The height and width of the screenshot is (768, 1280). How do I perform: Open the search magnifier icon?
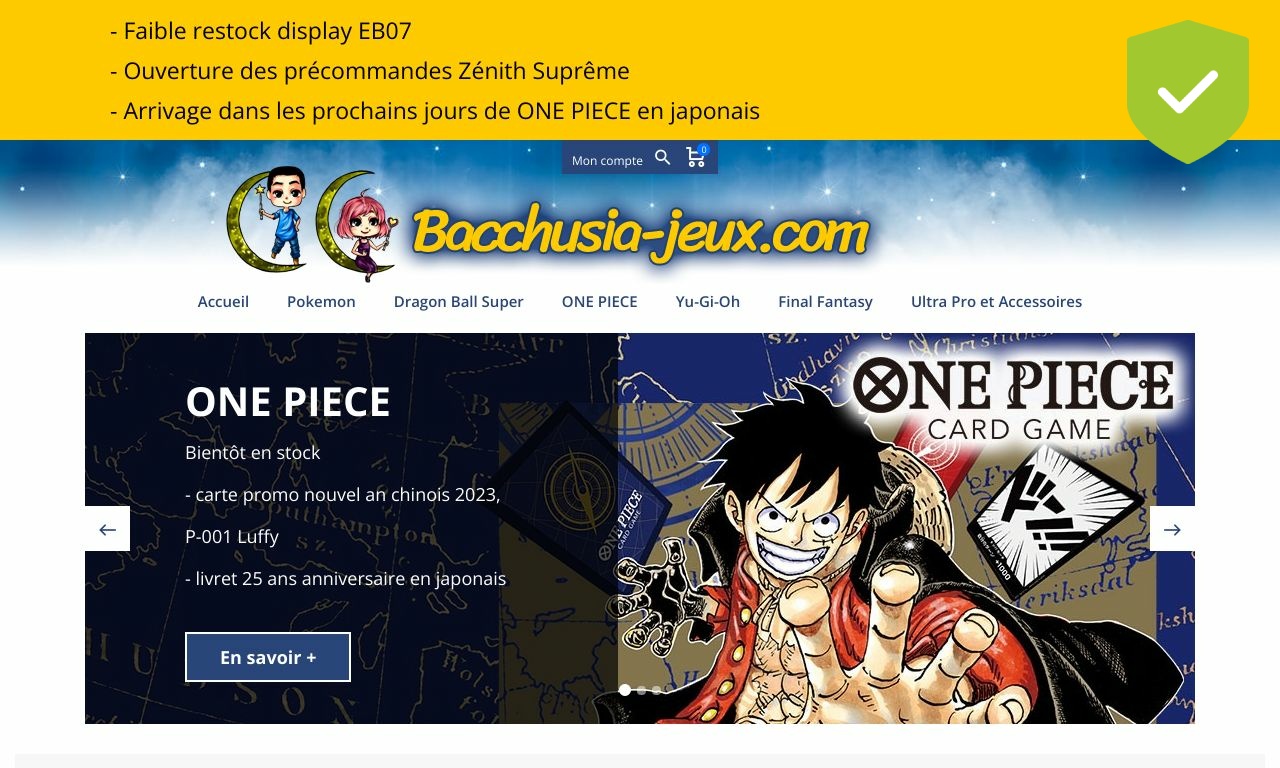(x=662, y=158)
